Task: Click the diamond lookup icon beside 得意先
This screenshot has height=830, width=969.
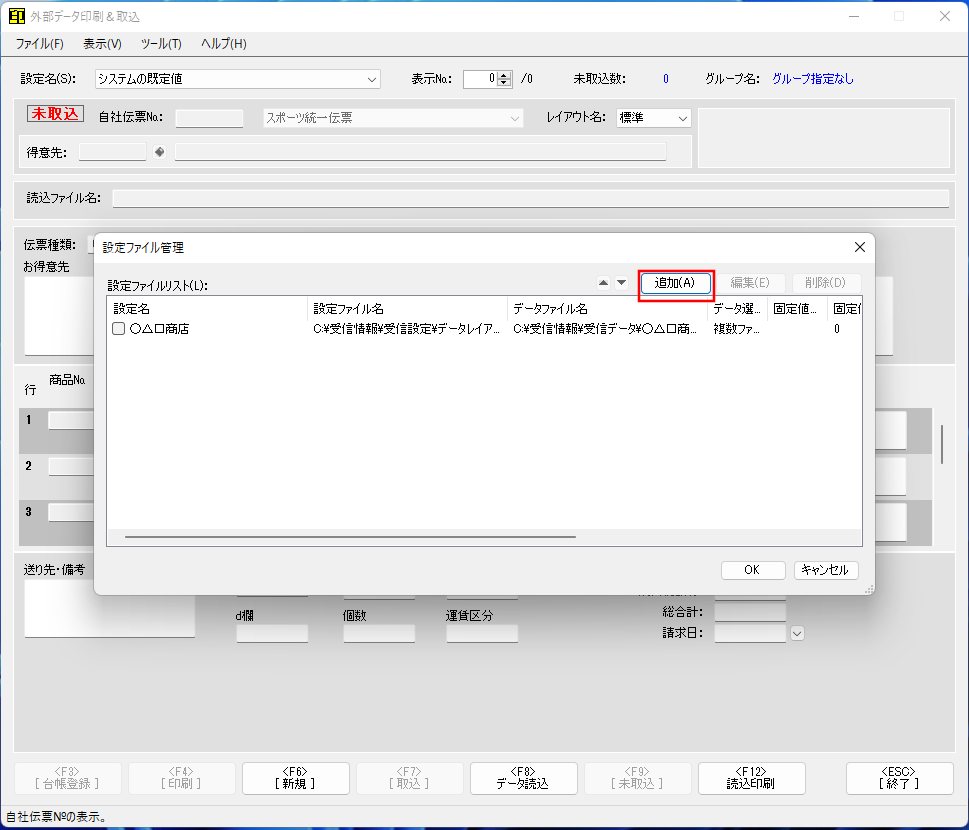Action: click(159, 152)
